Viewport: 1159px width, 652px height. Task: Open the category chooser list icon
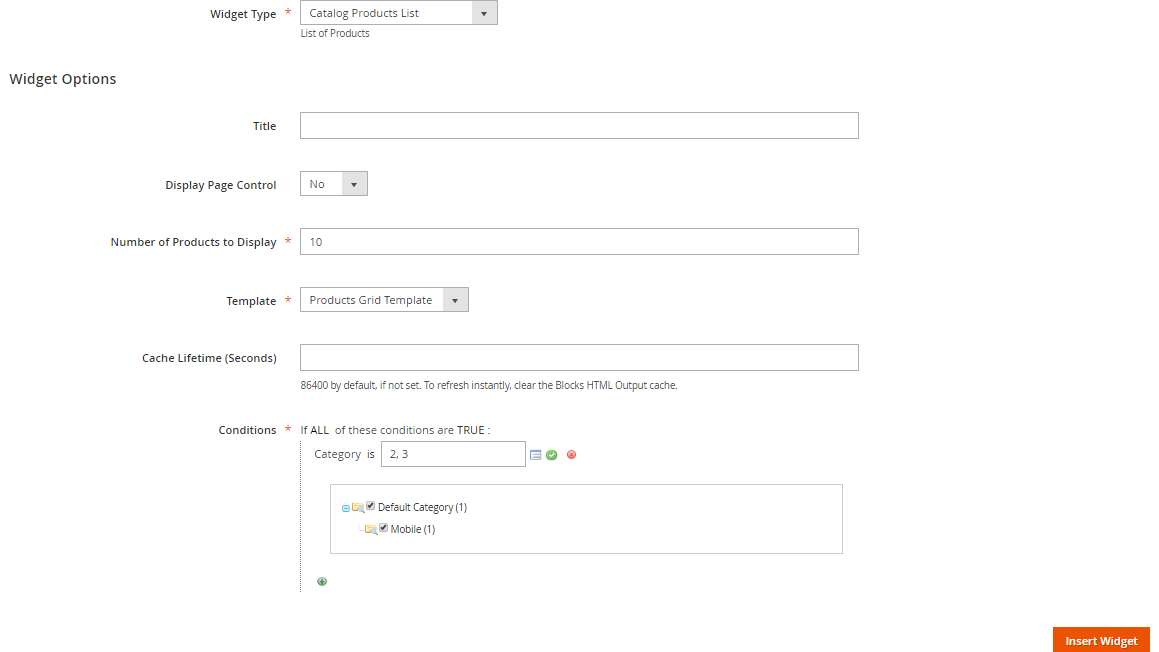(x=536, y=455)
